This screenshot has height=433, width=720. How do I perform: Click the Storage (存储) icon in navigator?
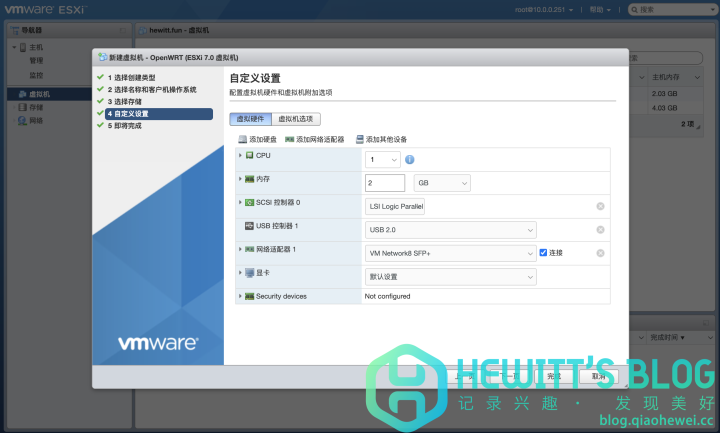(x=22, y=107)
